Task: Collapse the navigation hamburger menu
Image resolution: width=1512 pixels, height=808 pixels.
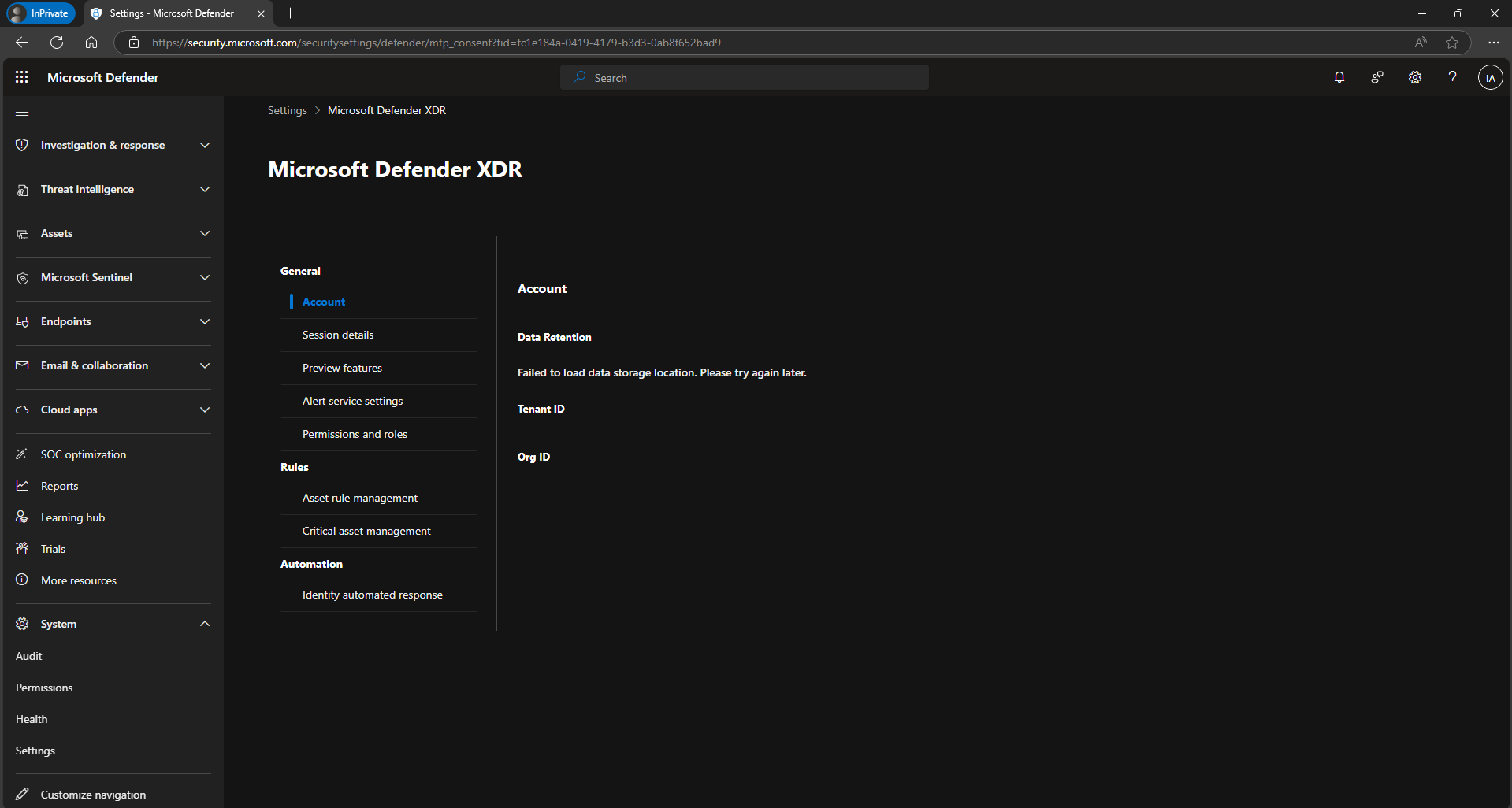Action: coord(22,112)
